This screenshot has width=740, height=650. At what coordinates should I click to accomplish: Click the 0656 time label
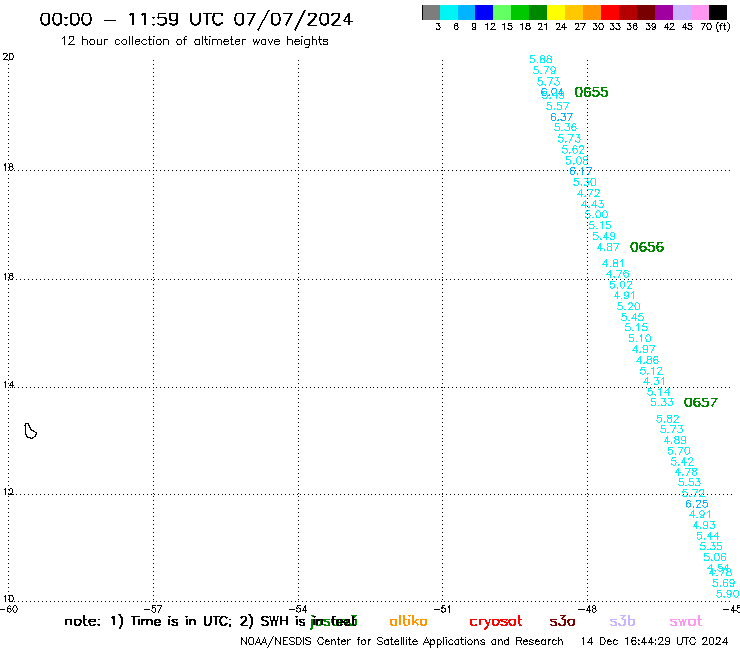(647, 247)
